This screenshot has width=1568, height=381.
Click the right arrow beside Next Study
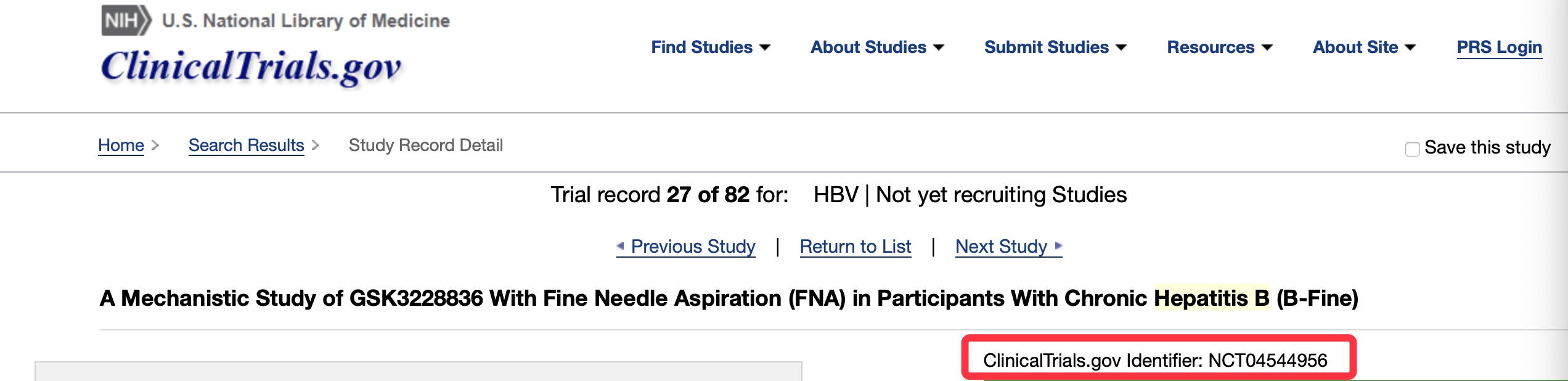tap(1058, 246)
